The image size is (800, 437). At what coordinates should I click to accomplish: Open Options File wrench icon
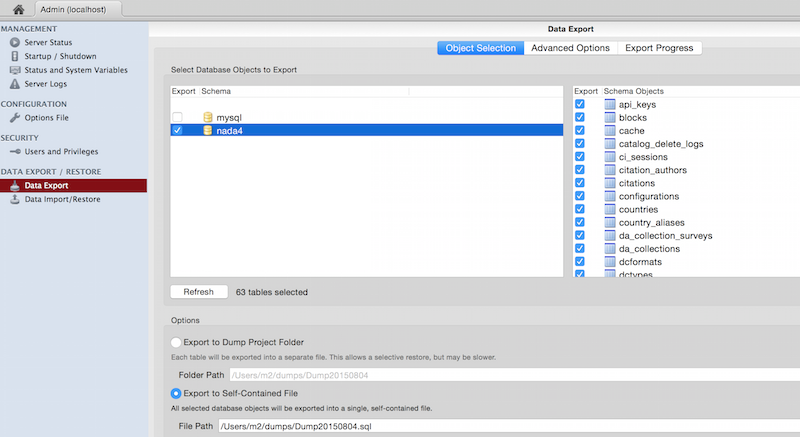tap(15, 118)
